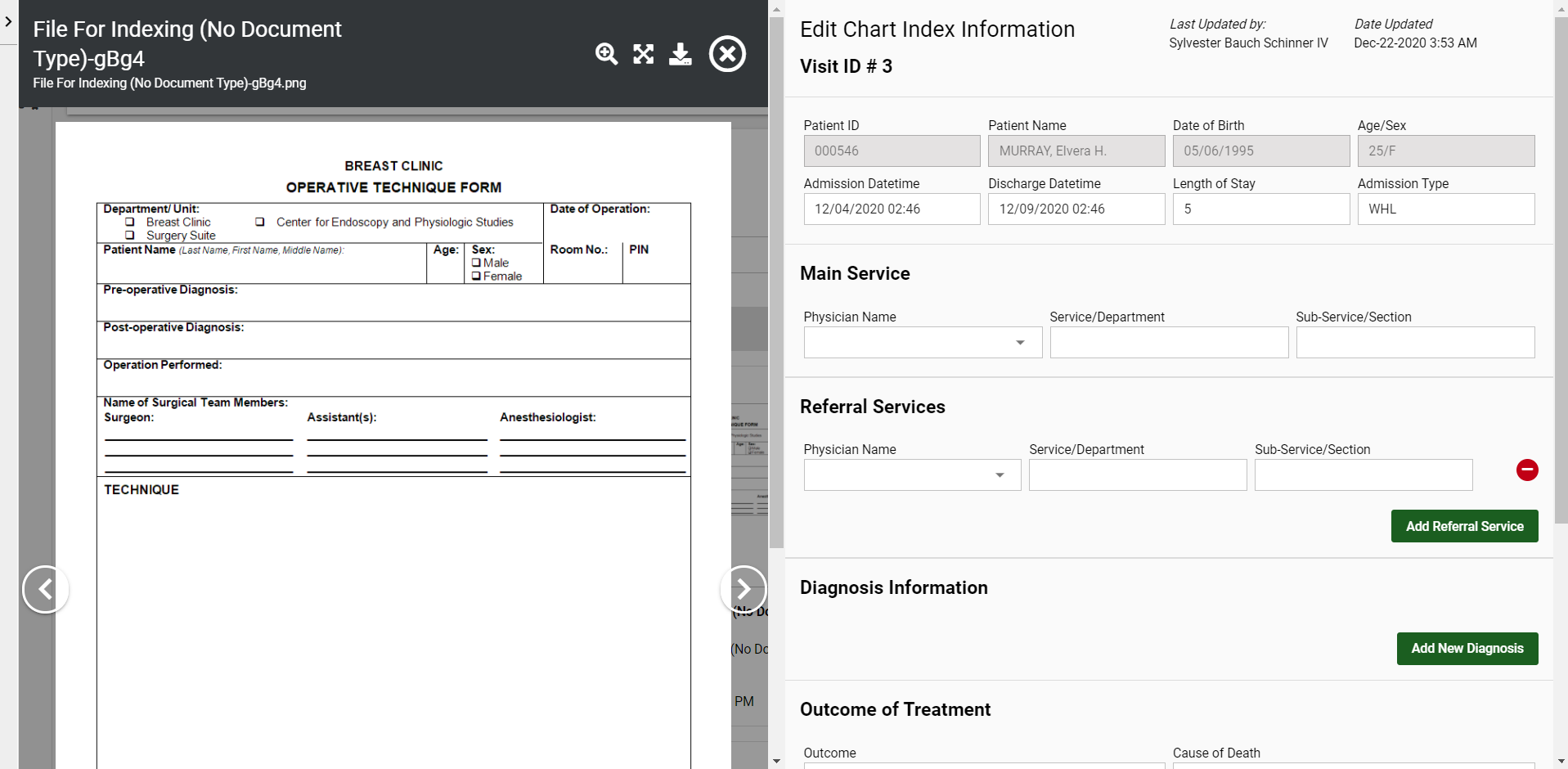Focus Main Service Sub-Service/Section field
This screenshot has height=769, width=1568.
click(x=1415, y=343)
